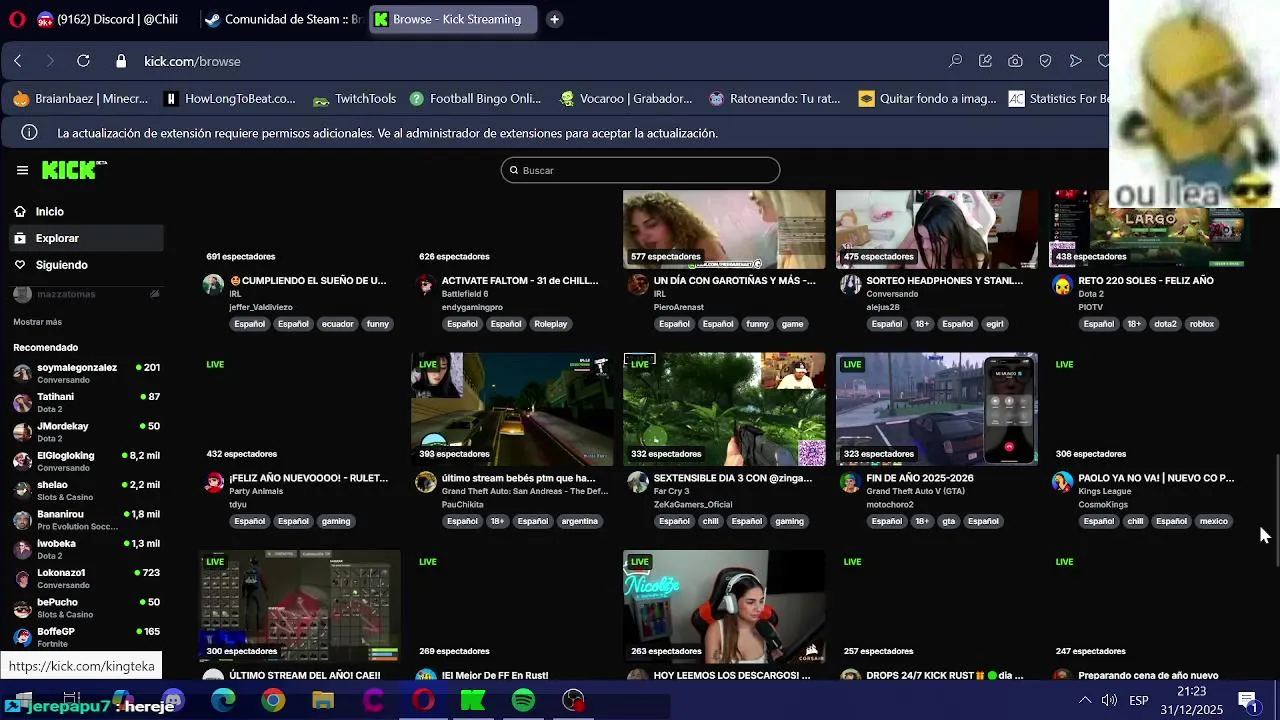Click the Opera menu logo

[x=16, y=19]
